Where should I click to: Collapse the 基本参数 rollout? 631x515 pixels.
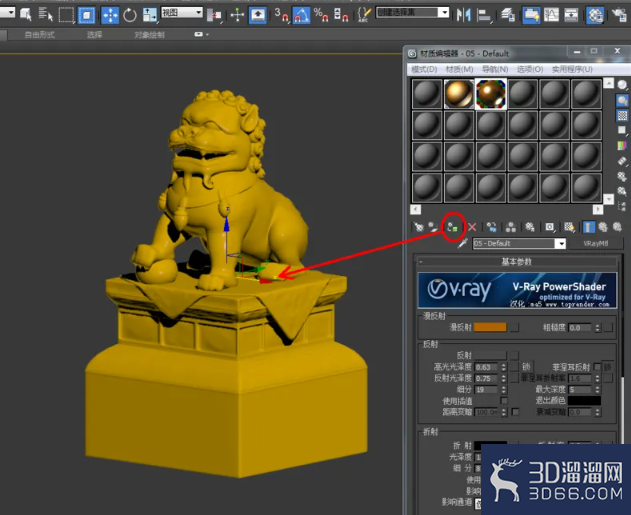coord(517,262)
